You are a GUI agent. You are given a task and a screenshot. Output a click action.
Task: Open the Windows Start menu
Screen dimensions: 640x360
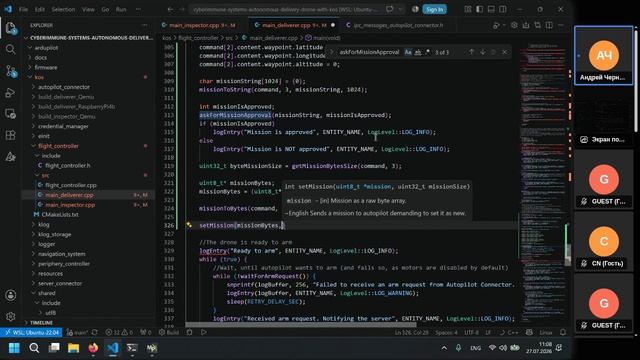[14, 348]
